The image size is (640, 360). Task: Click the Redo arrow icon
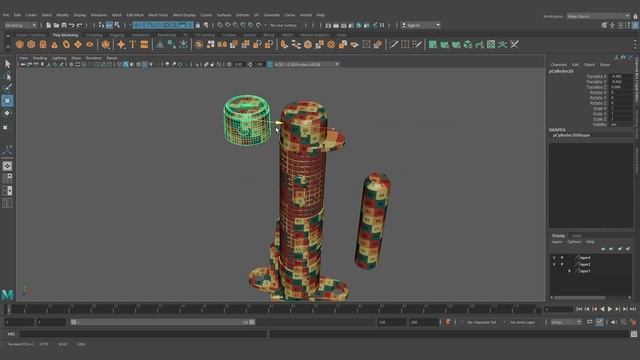(80, 25)
